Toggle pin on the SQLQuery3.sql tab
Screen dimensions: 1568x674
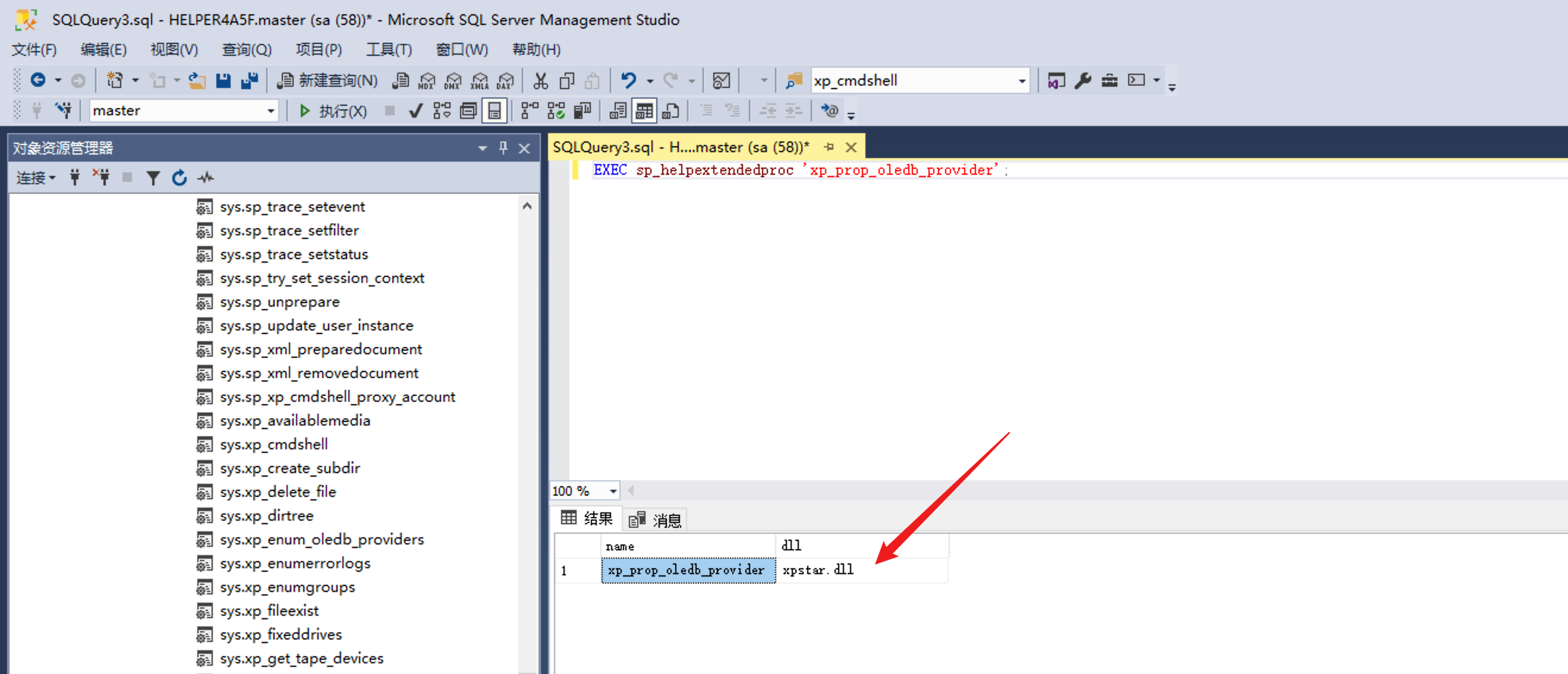pos(829,147)
